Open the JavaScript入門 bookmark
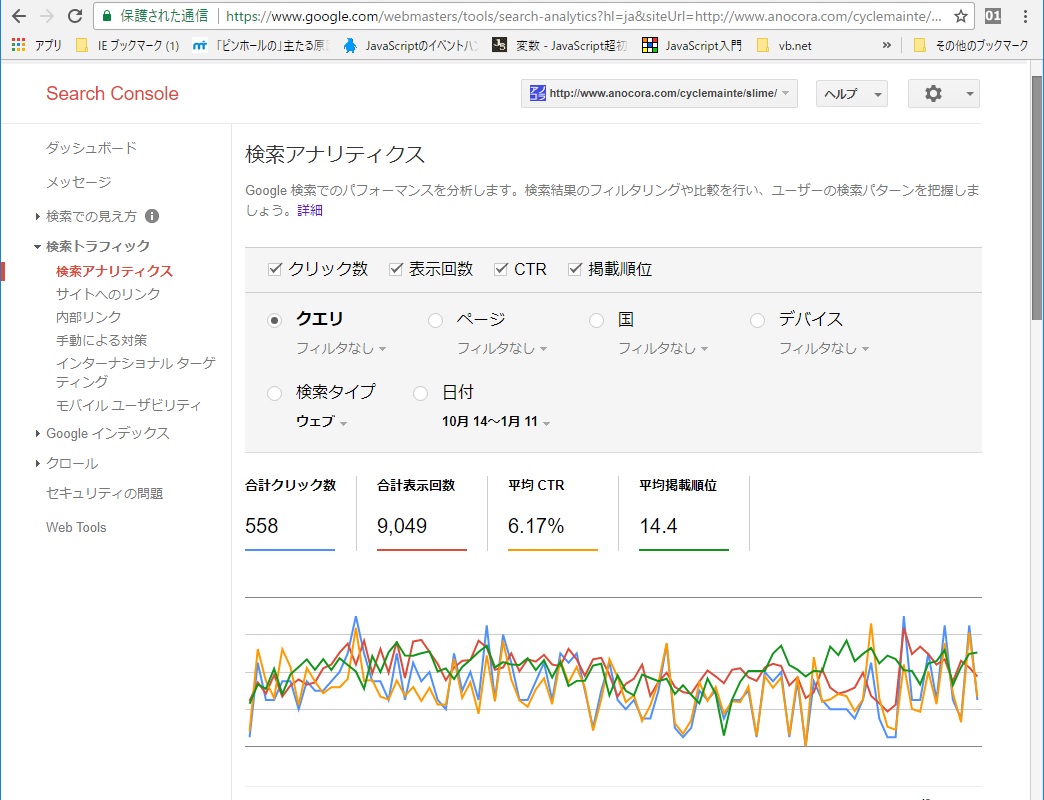Viewport: 1044px width, 800px height. 692,45
